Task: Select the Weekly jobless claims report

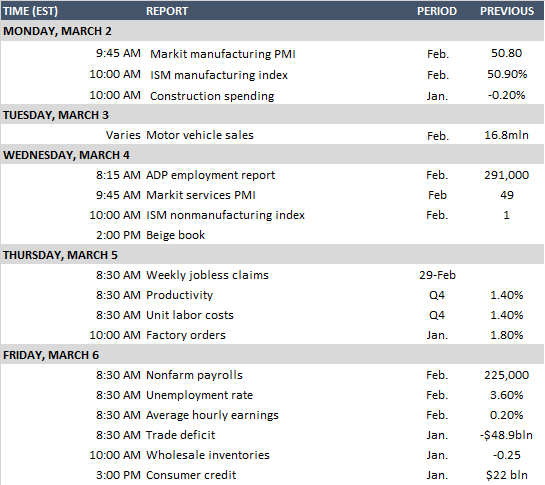Action: pyautogui.click(x=208, y=275)
